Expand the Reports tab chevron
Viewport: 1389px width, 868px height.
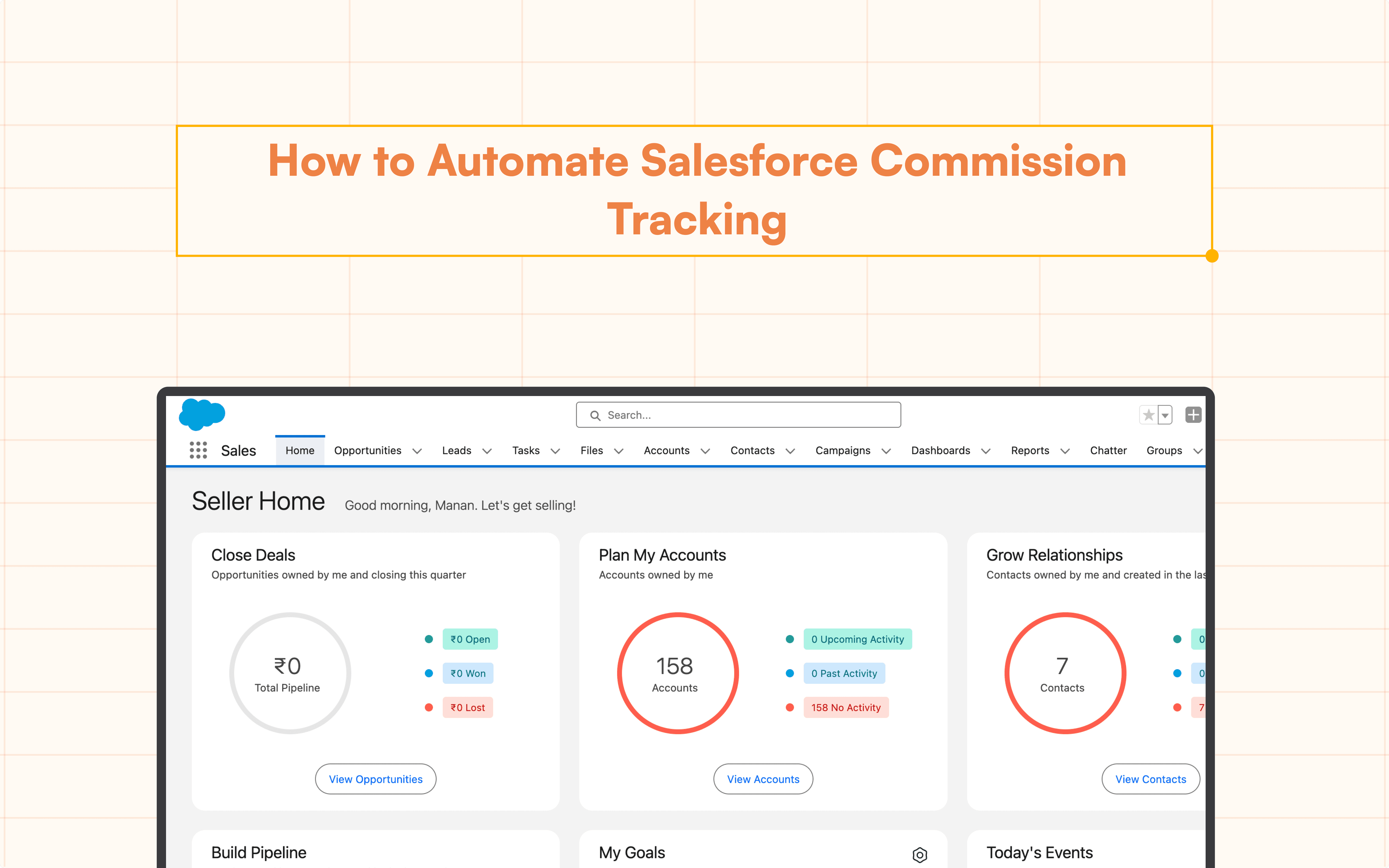coord(1065,451)
